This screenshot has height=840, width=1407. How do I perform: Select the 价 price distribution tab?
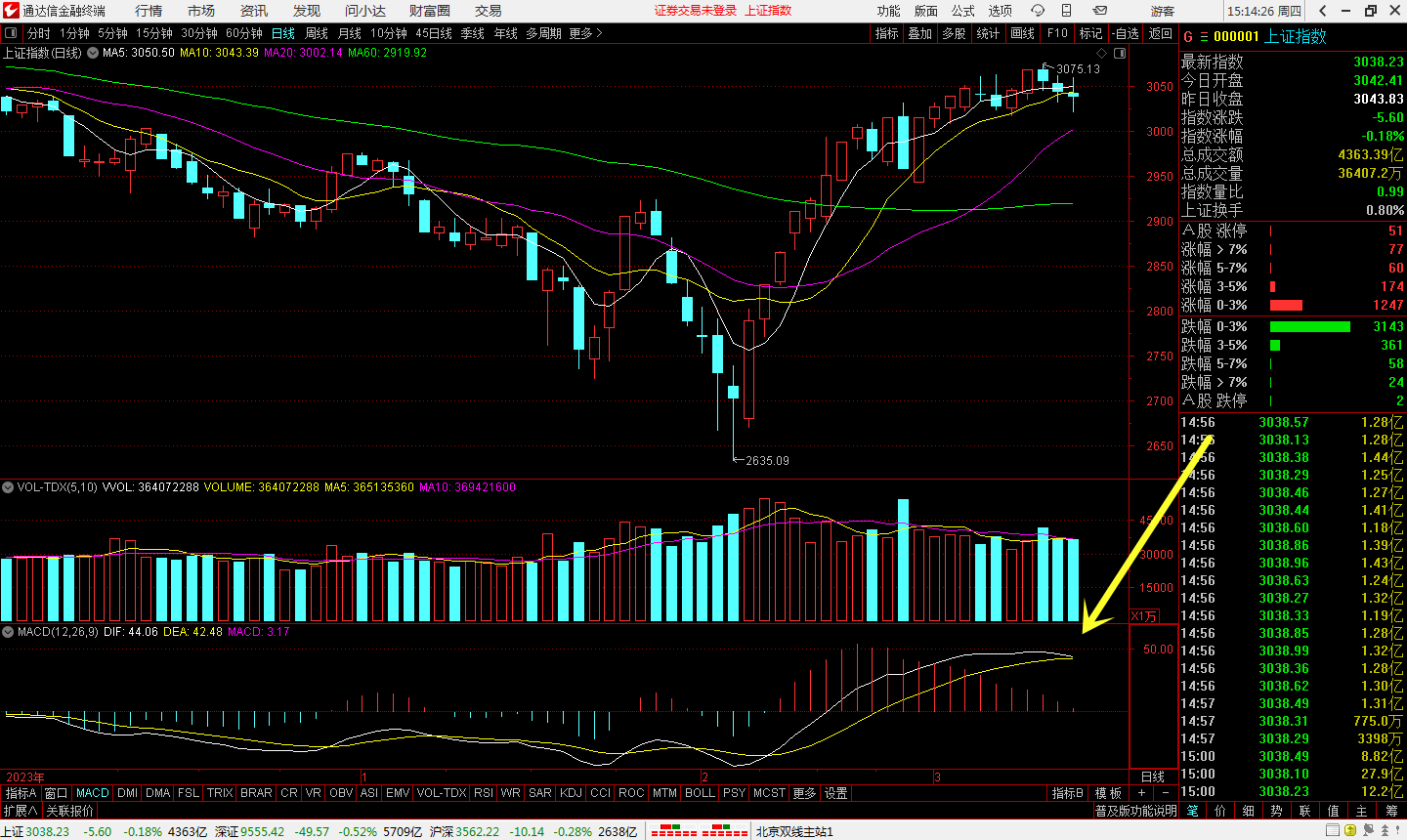pos(1220,811)
